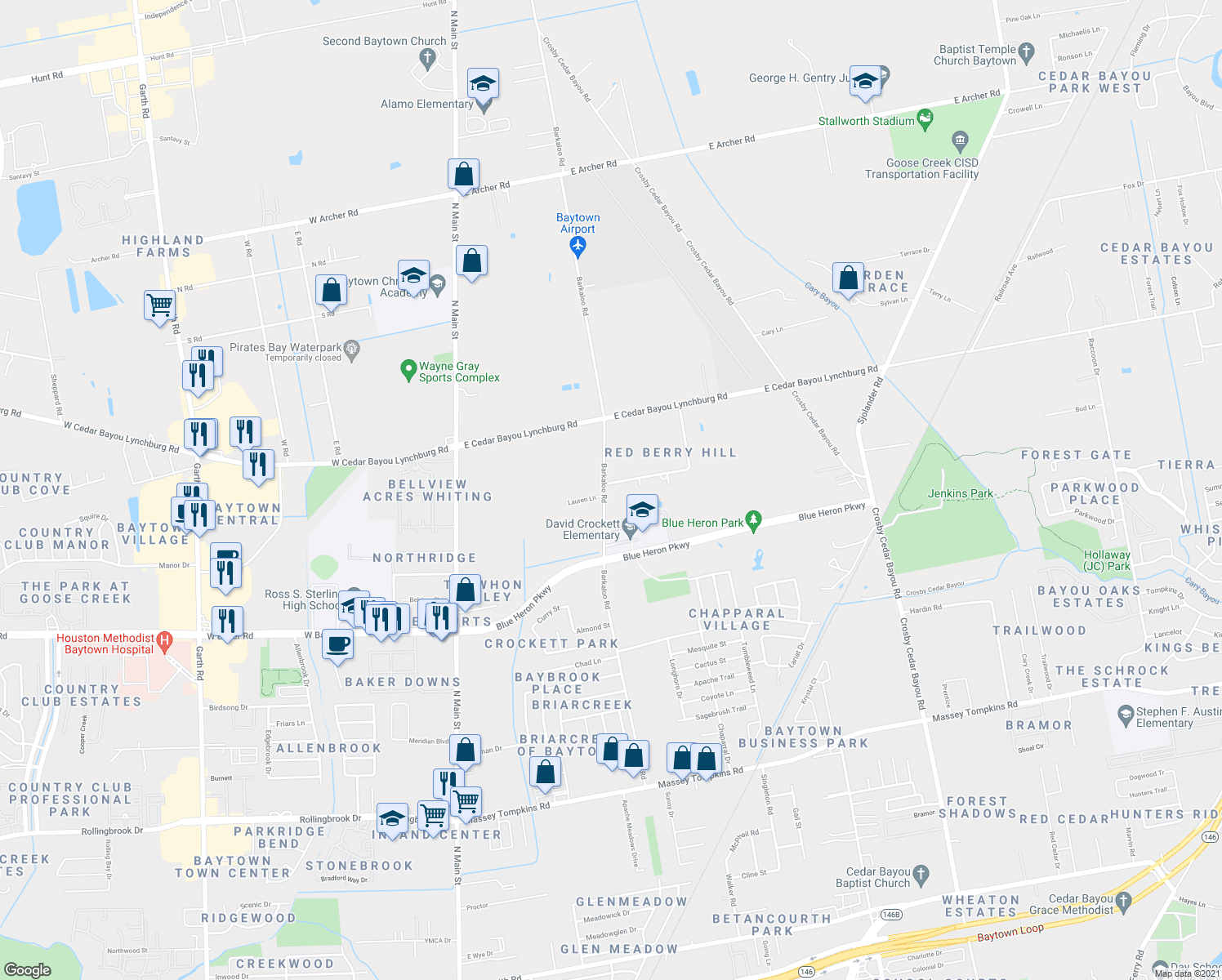
Task: Select the WHEATON ESTATES label
Action: (x=981, y=906)
